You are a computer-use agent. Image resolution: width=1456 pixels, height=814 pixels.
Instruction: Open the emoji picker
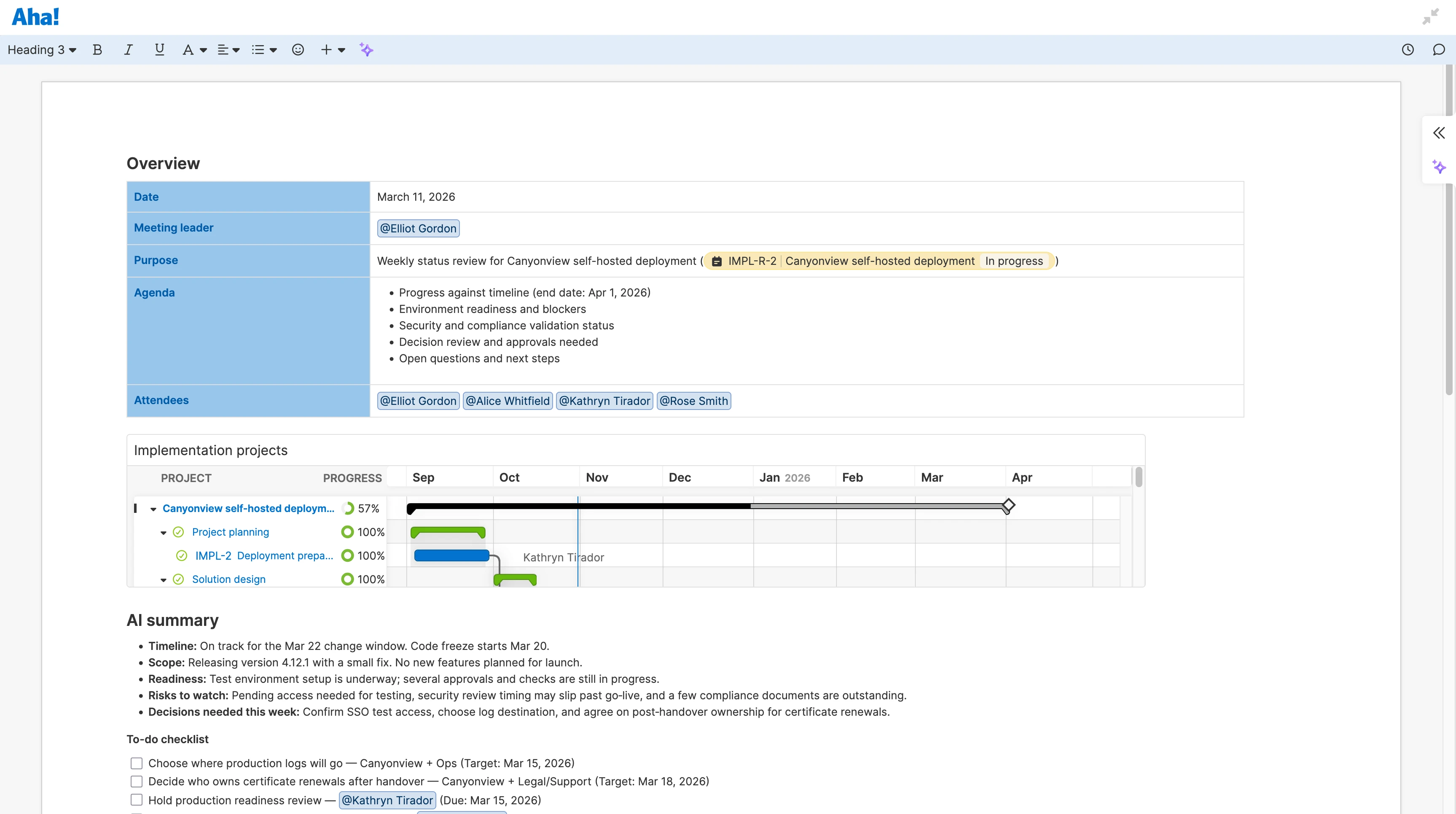[298, 50]
